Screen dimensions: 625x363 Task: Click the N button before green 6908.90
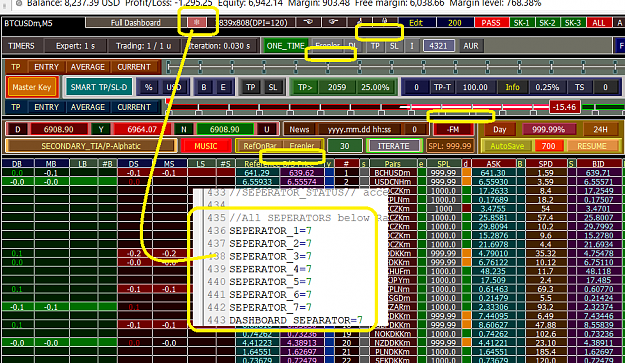pyautogui.click(x=183, y=130)
